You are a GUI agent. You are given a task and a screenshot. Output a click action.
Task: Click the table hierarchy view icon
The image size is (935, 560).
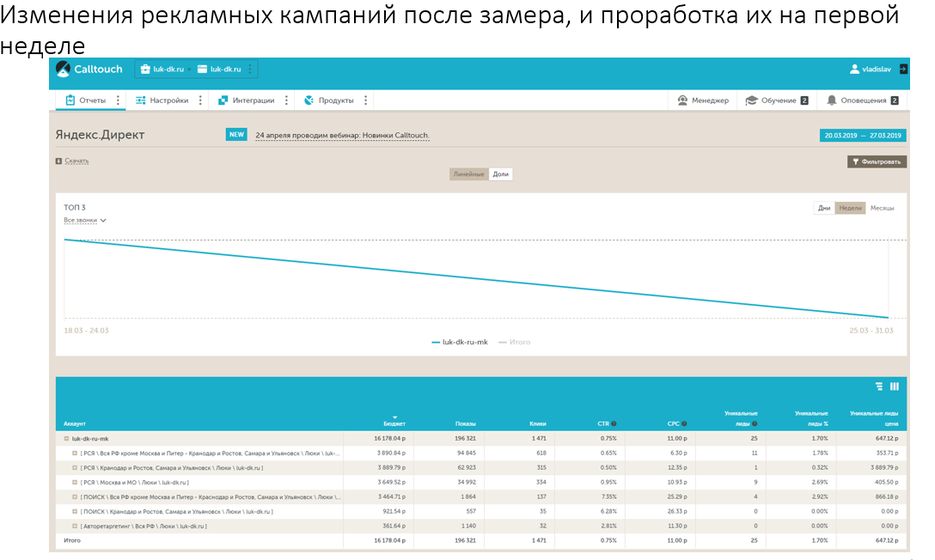[879, 386]
